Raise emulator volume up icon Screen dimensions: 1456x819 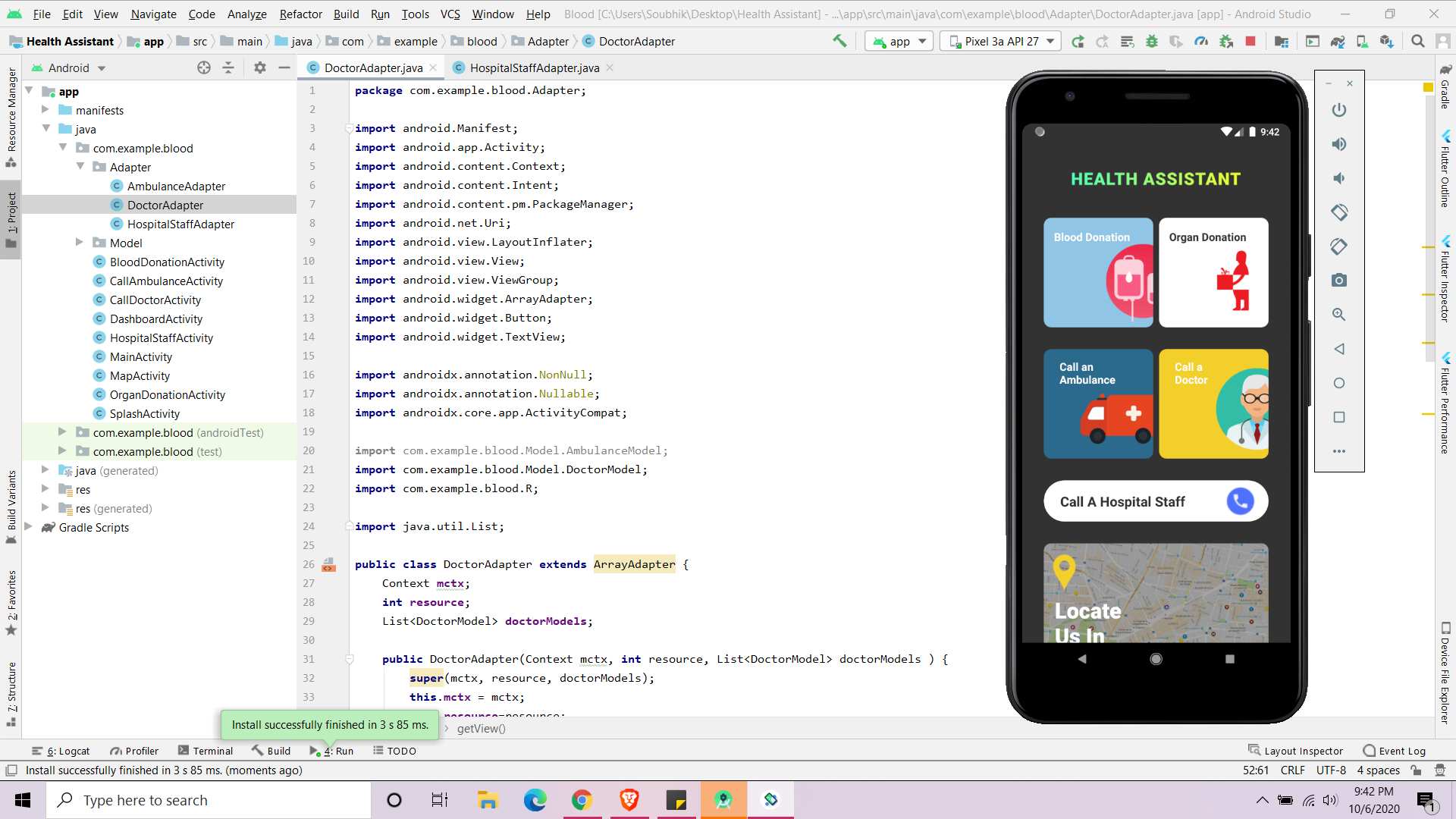[x=1339, y=144]
